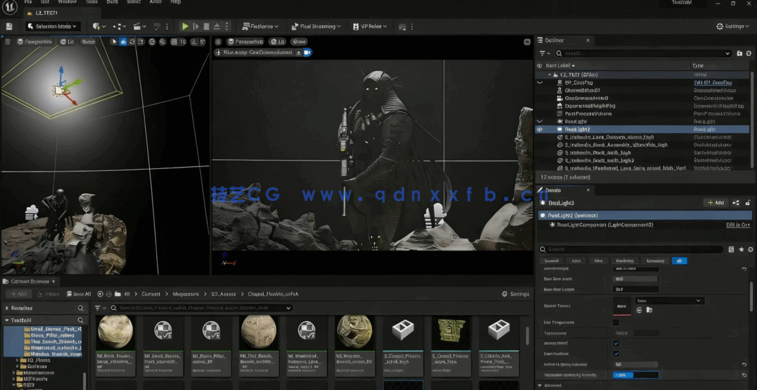Select the Rendering filter tab in Details
This screenshot has height=390, width=757.
coord(625,261)
